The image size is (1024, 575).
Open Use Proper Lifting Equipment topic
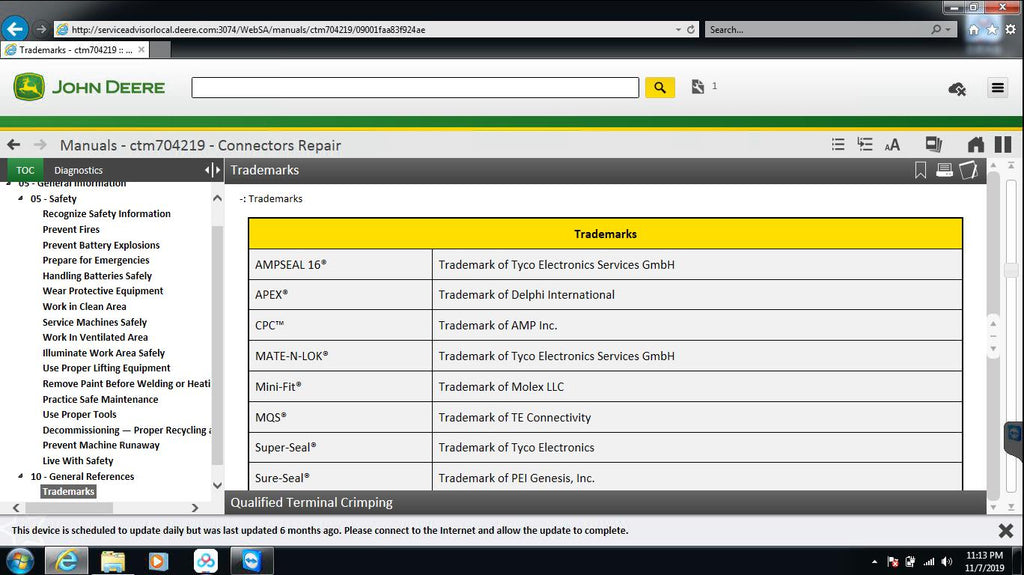click(x=106, y=368)
